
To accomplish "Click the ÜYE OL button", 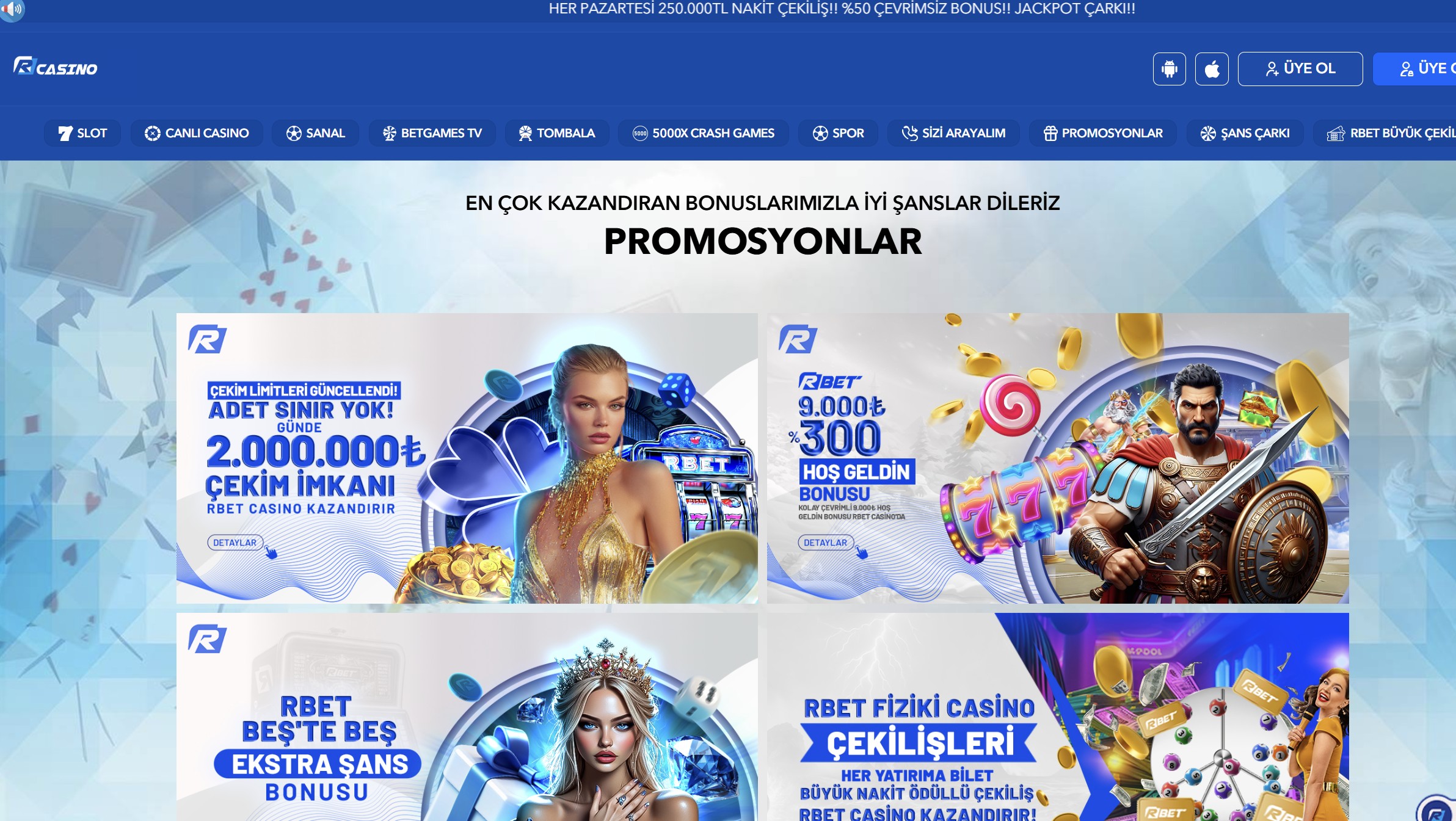I will pos(1300,69).
